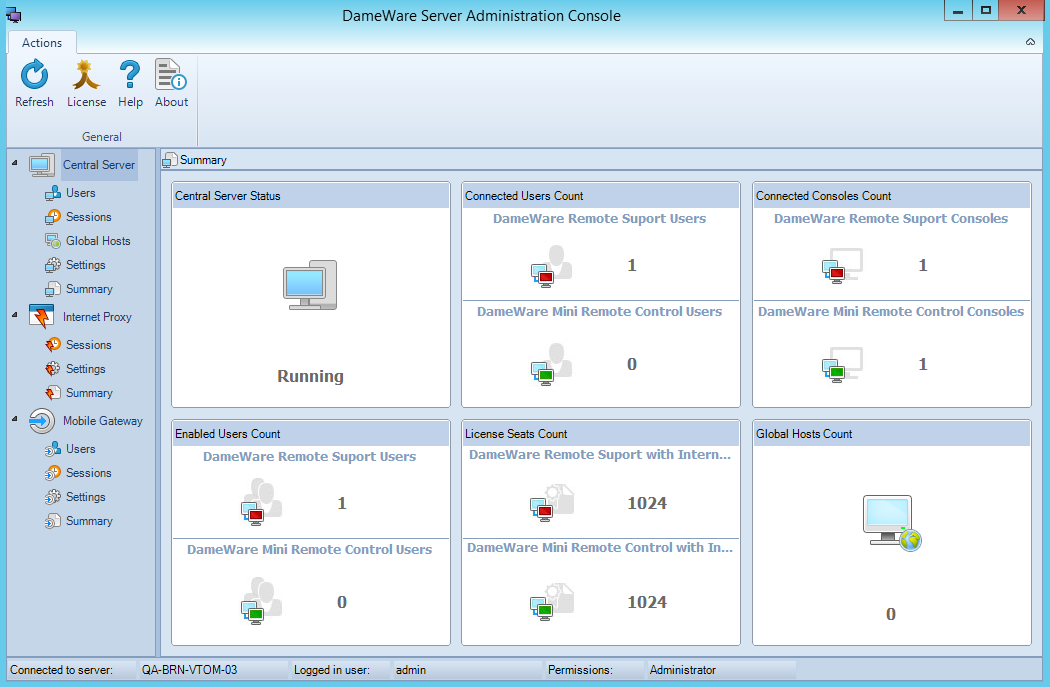Click the Mobile Gateway arrow icon

coord(42,421)
